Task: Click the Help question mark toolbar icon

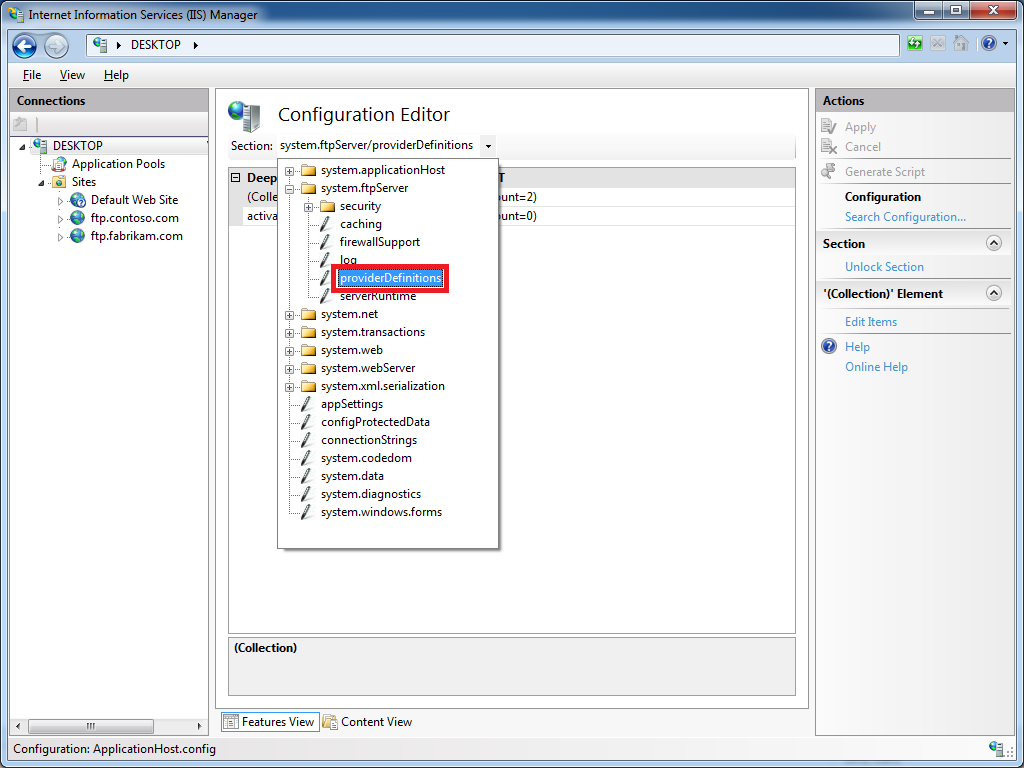Action: 987,44
